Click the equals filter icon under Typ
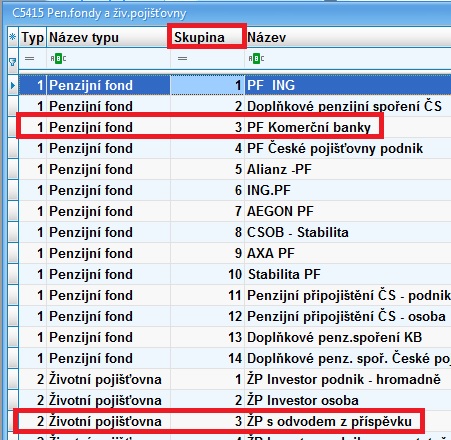Screen dimensions: 451x440 tap(30, 59)
